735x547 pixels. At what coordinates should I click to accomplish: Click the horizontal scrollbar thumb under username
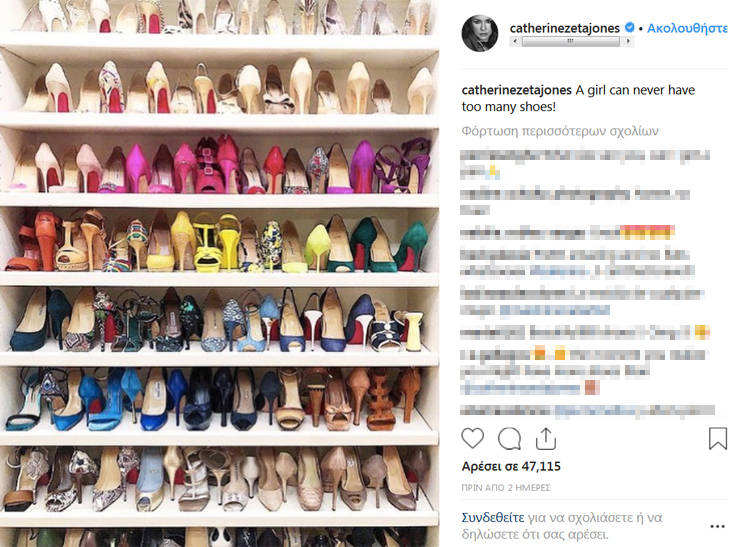click(x=570, y=41)
